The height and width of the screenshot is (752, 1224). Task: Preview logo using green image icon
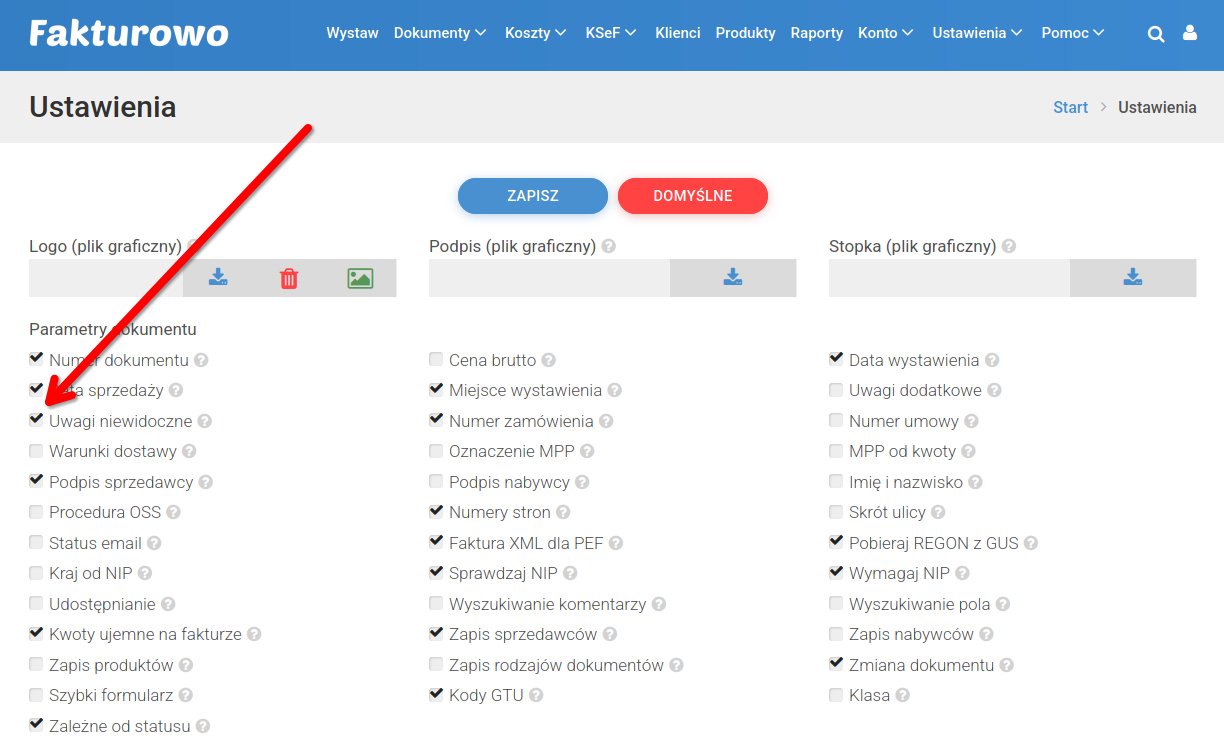[360, 278]
